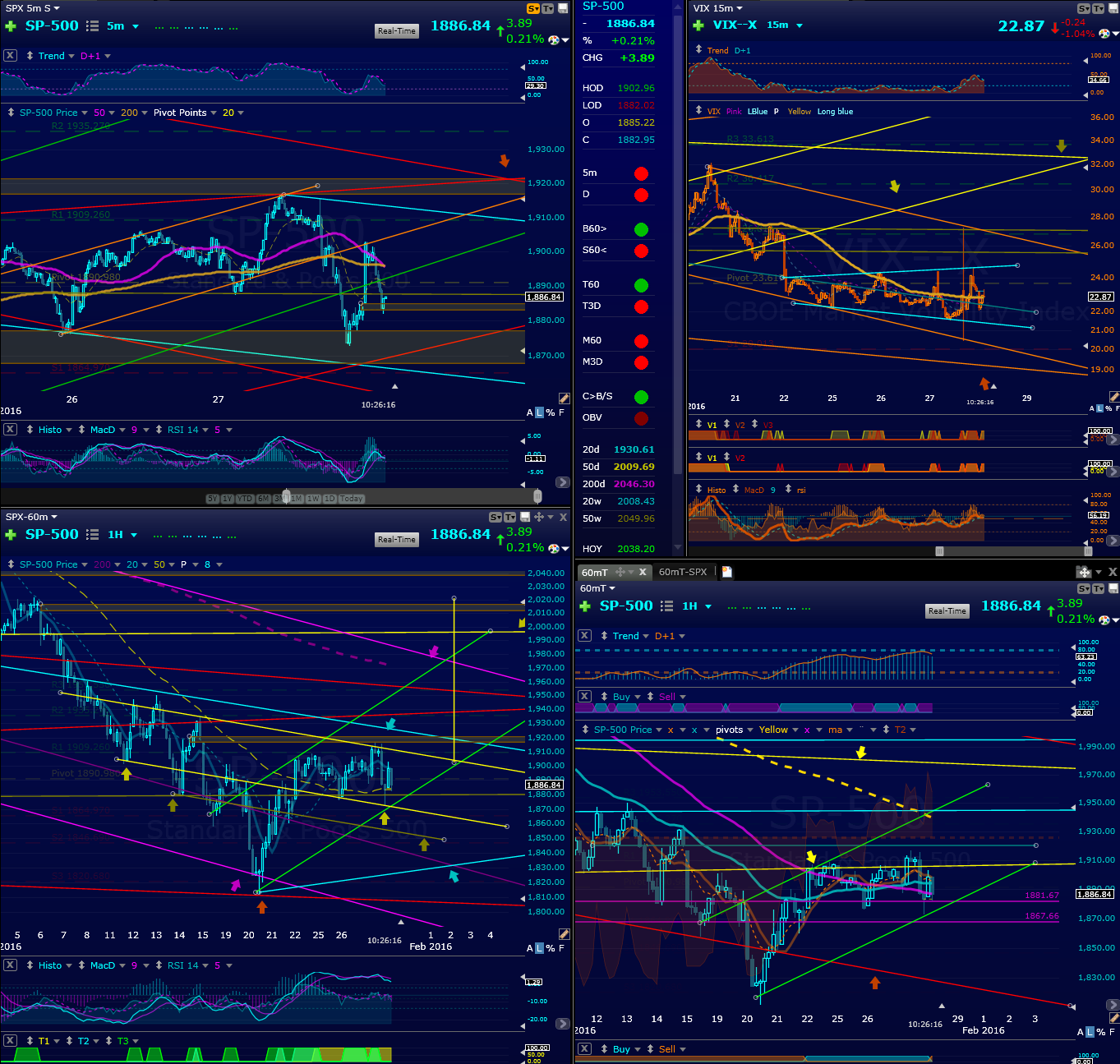Viewport: 1120px width, 1064px height.
Task: Close the Histo pane in SPX 5m chart
Action: 10,430
